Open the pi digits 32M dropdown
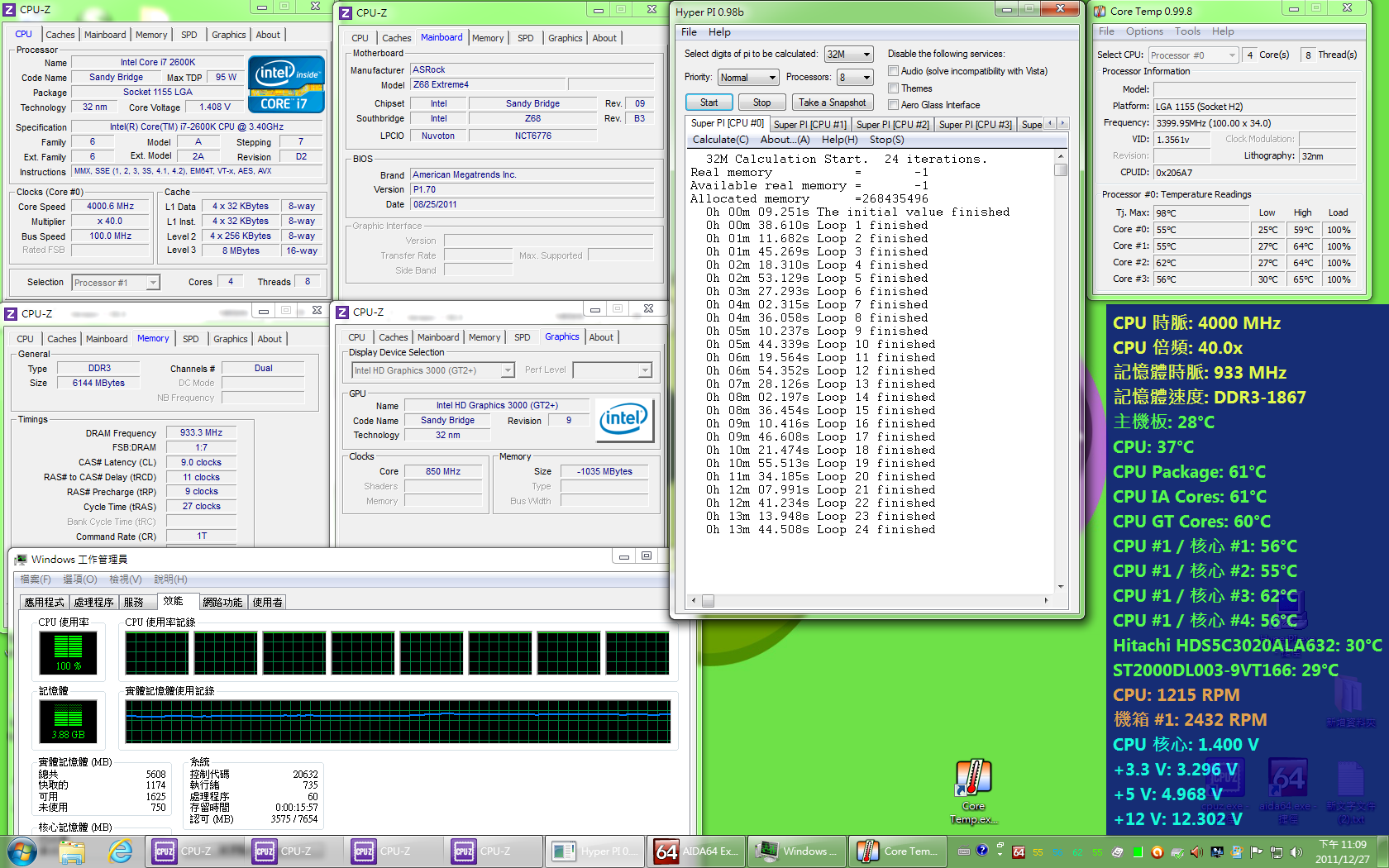The width and height of the screenshot is (1389, 868). [x=849, y=54]
